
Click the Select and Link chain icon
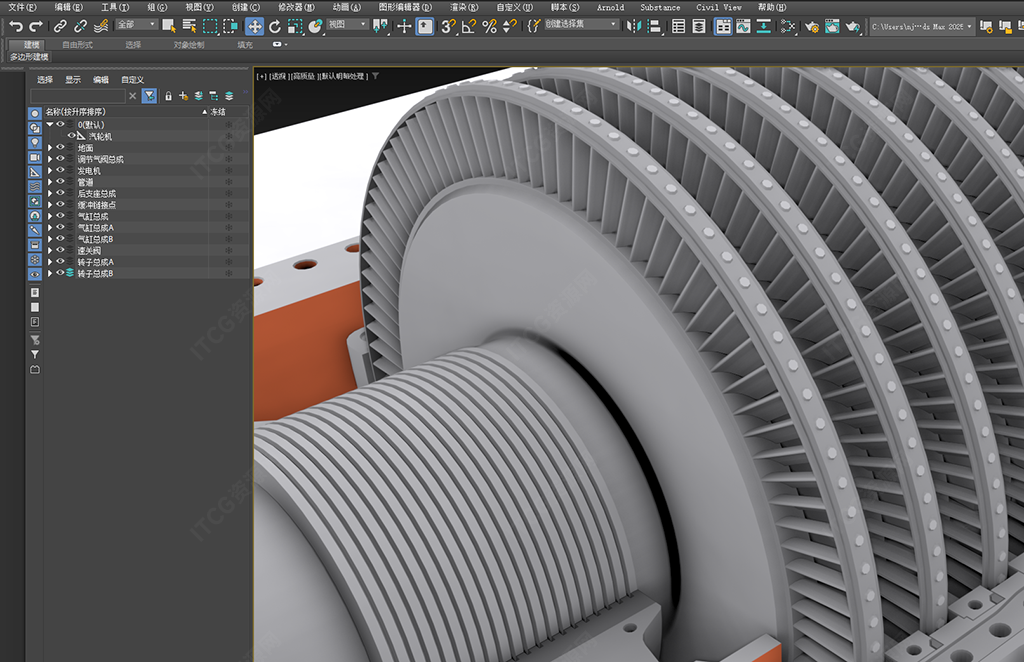pyautogui.click(x=60, y=26)
